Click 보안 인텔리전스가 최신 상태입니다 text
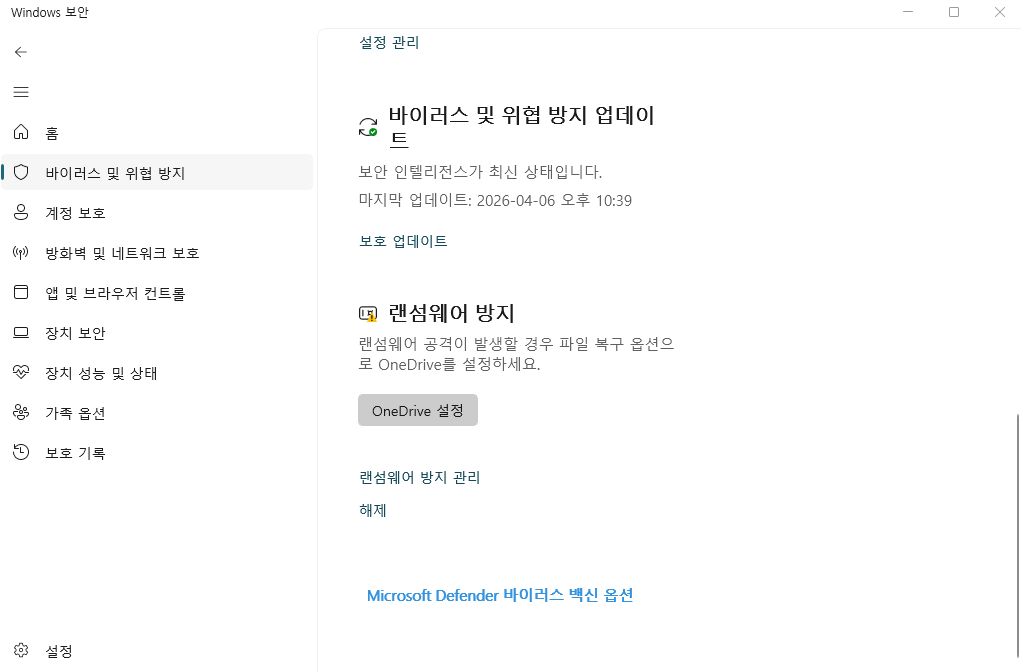 (480, 172)
